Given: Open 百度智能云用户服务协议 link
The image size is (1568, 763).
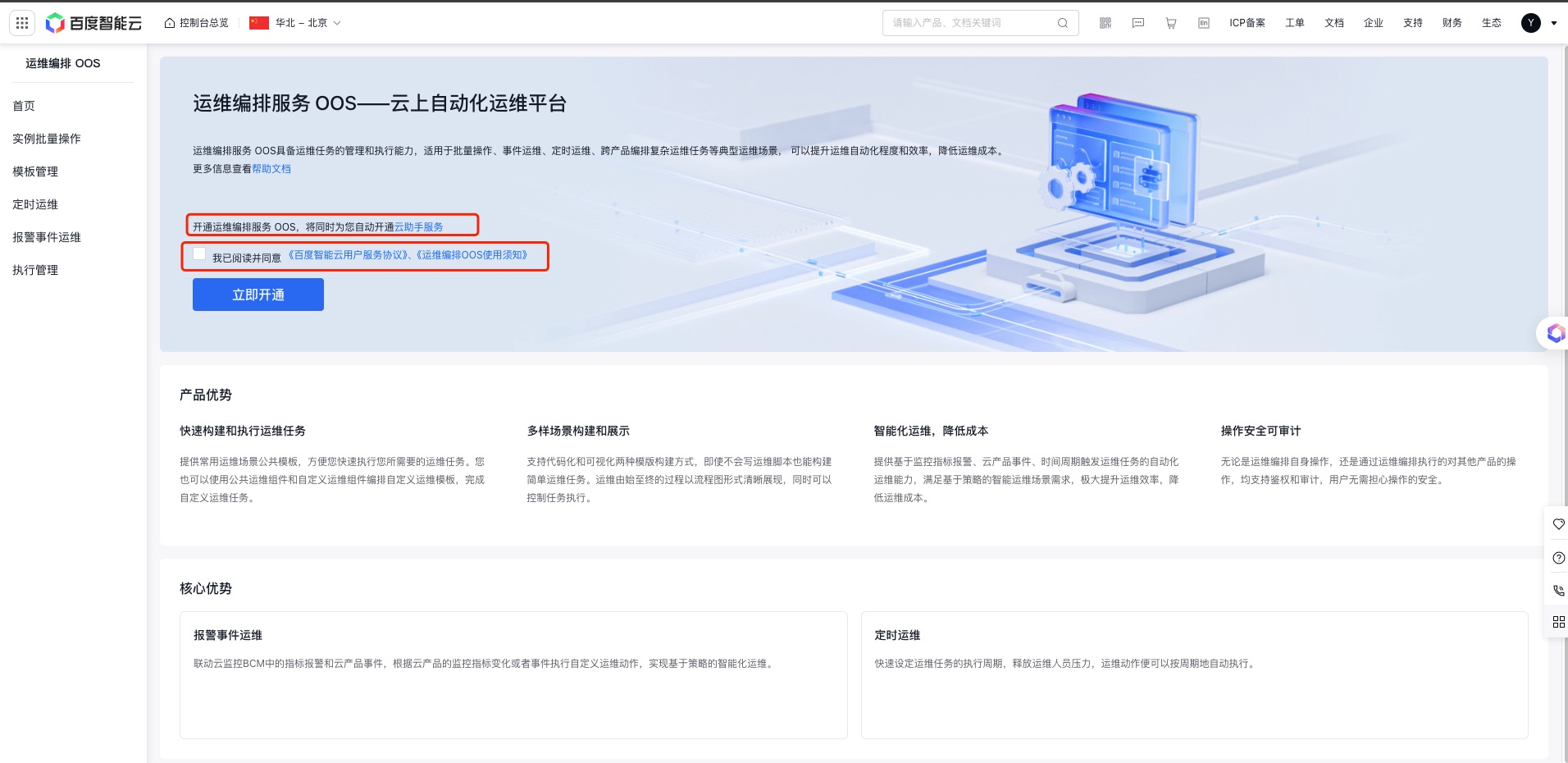Looking at the screenshot, I should point(349,255).
